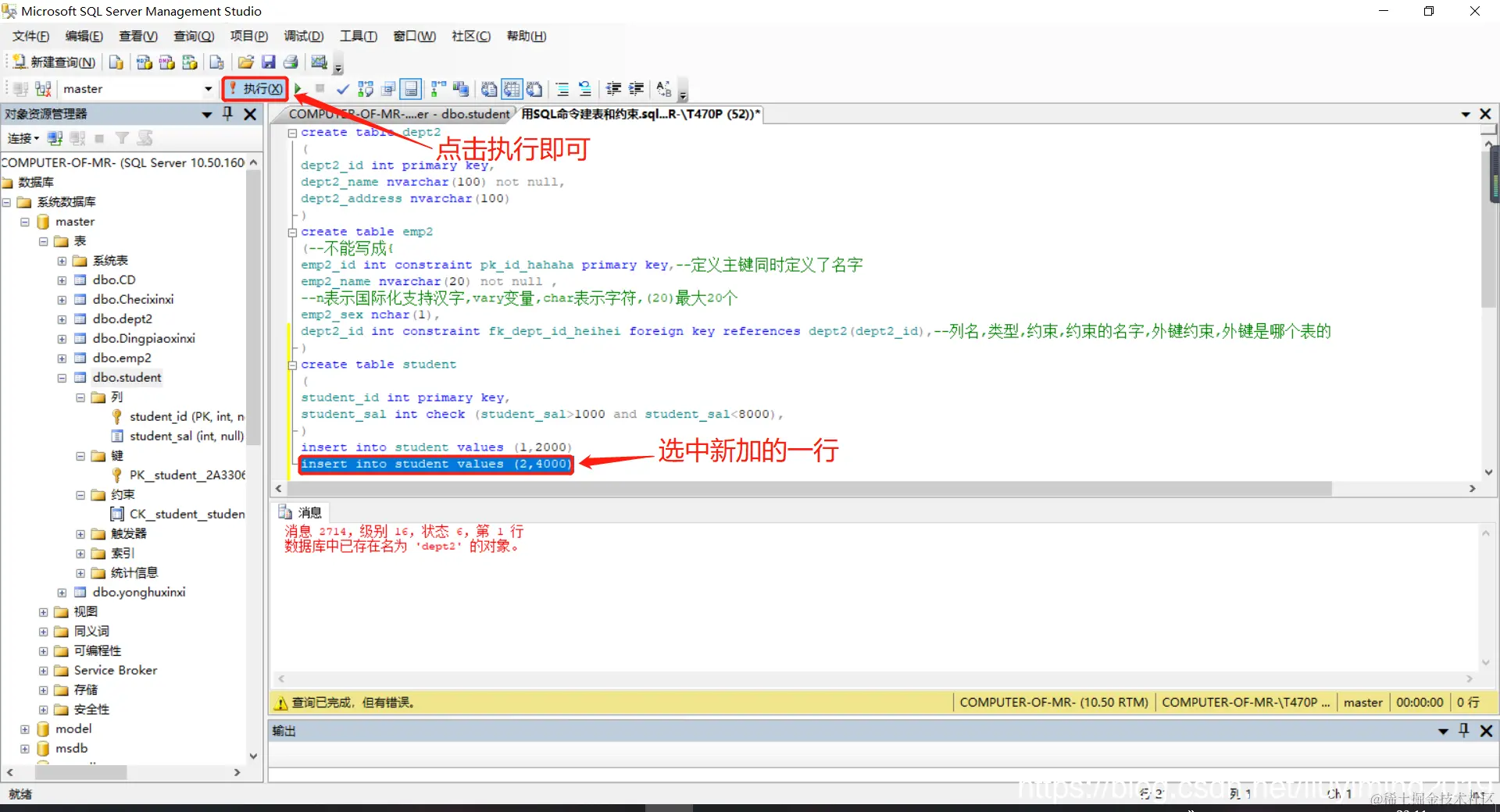
Task: Click the Refresh icon in Object Explorer
Action: coord(145,138)
